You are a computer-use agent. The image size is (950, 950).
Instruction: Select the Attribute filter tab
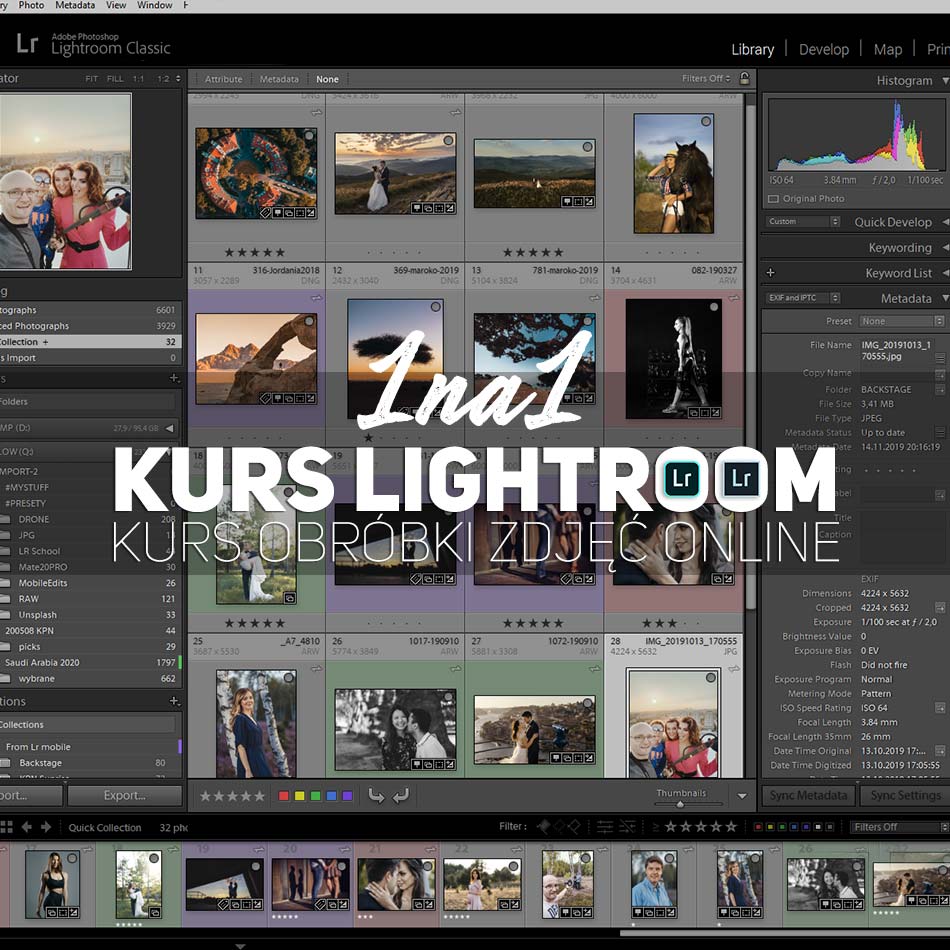coord(223,79)
